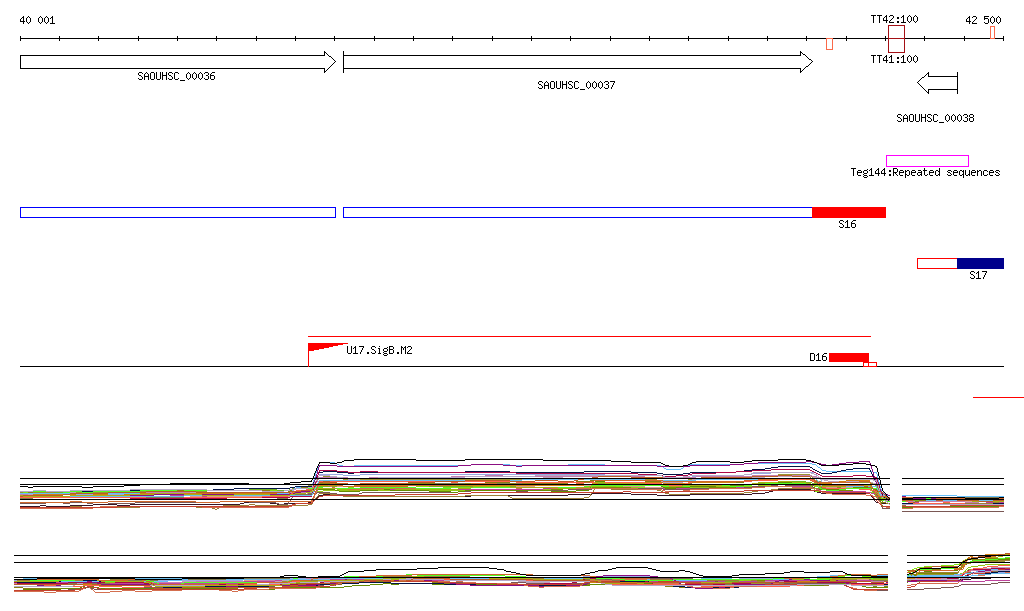Screen dimensions: 1024x611
Task: Select the SAOUHSC_00037 gene arrow
Action: pos(577,62)
